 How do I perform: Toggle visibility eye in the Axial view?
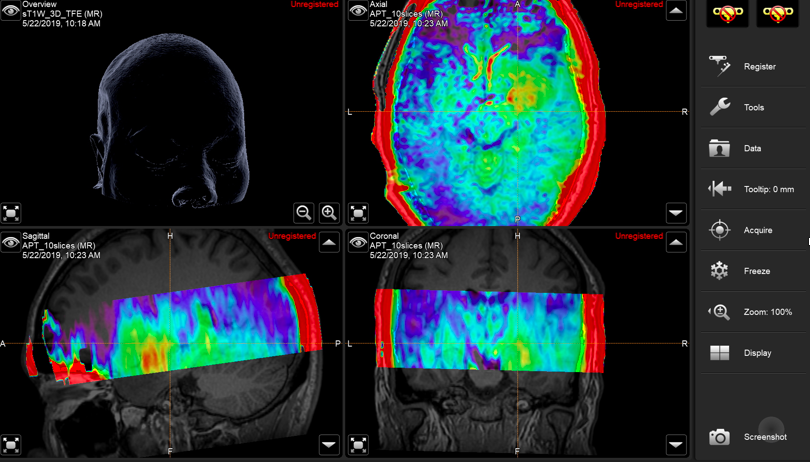tap(358, 11)
